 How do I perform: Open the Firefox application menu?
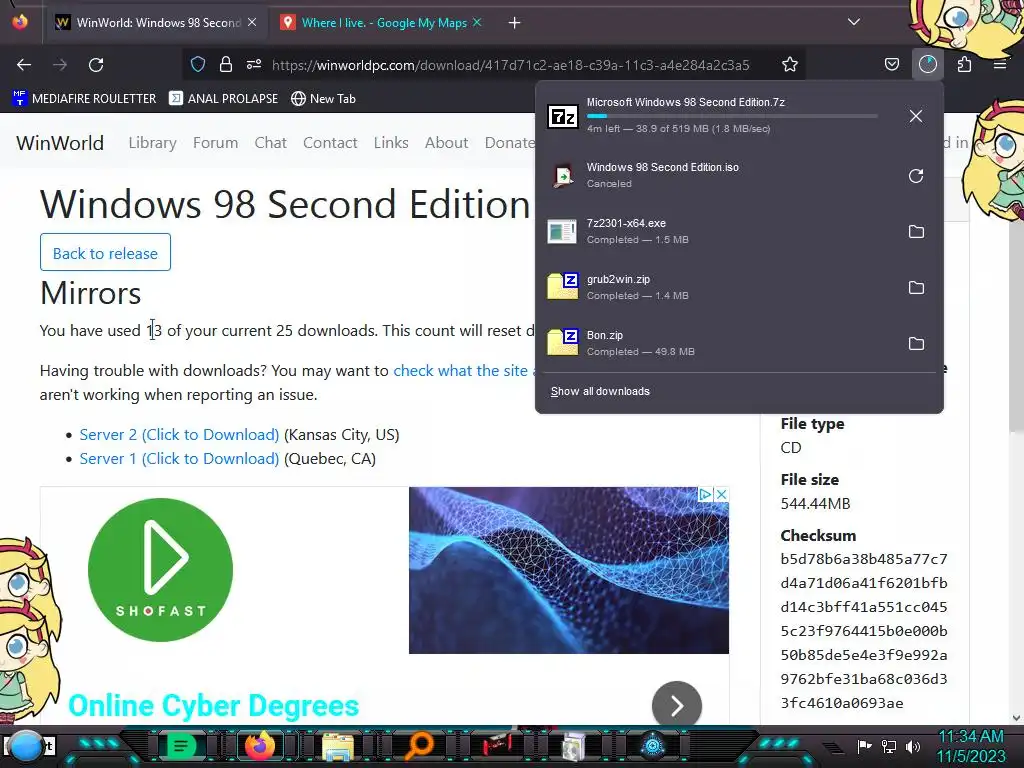coord(999,64)
